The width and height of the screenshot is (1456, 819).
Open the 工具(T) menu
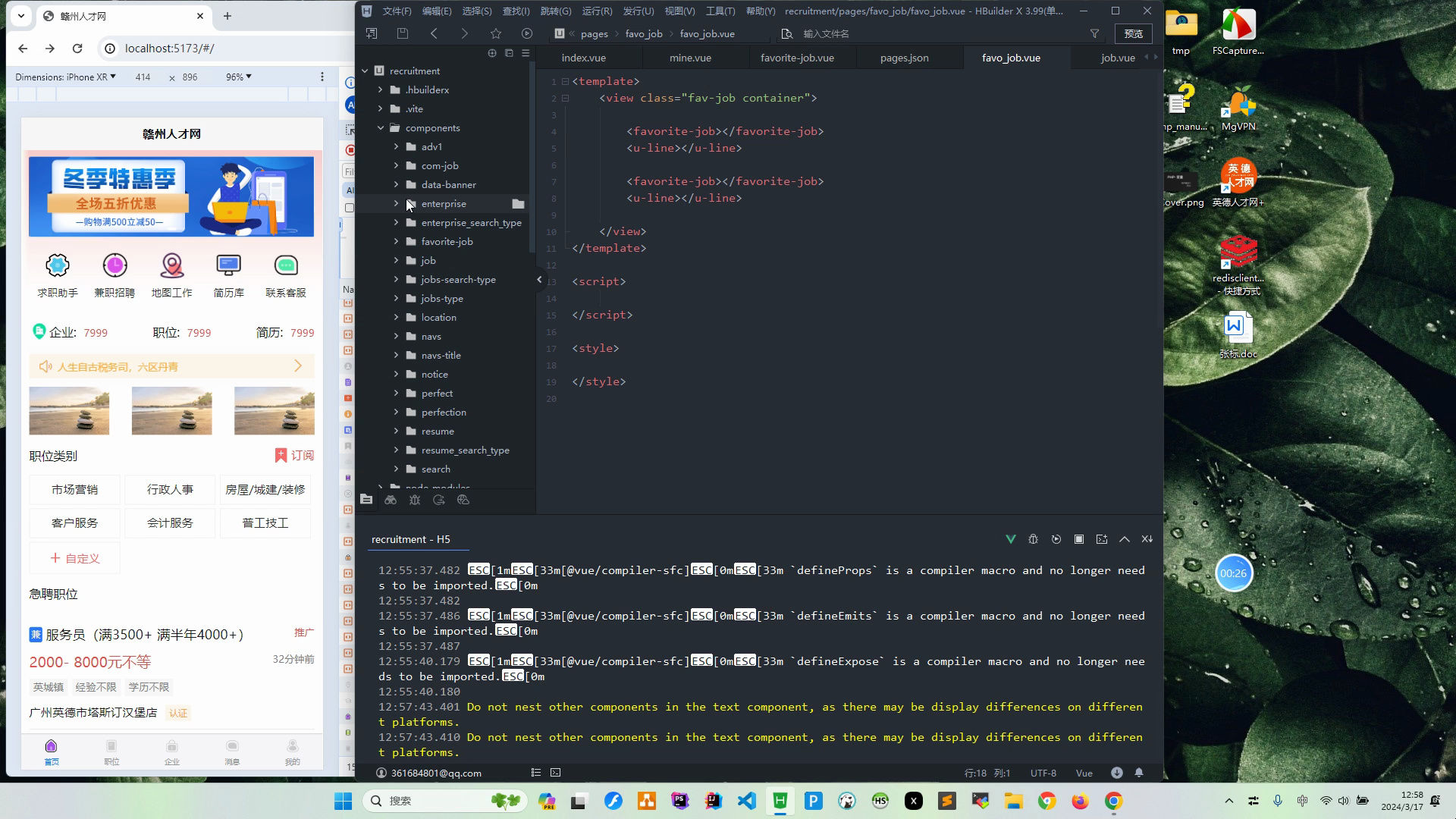[720, 11]
